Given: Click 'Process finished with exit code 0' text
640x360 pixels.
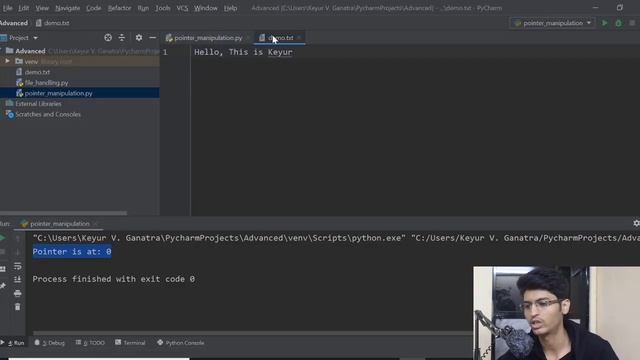Looking at the screenshot, I should 113,279.
